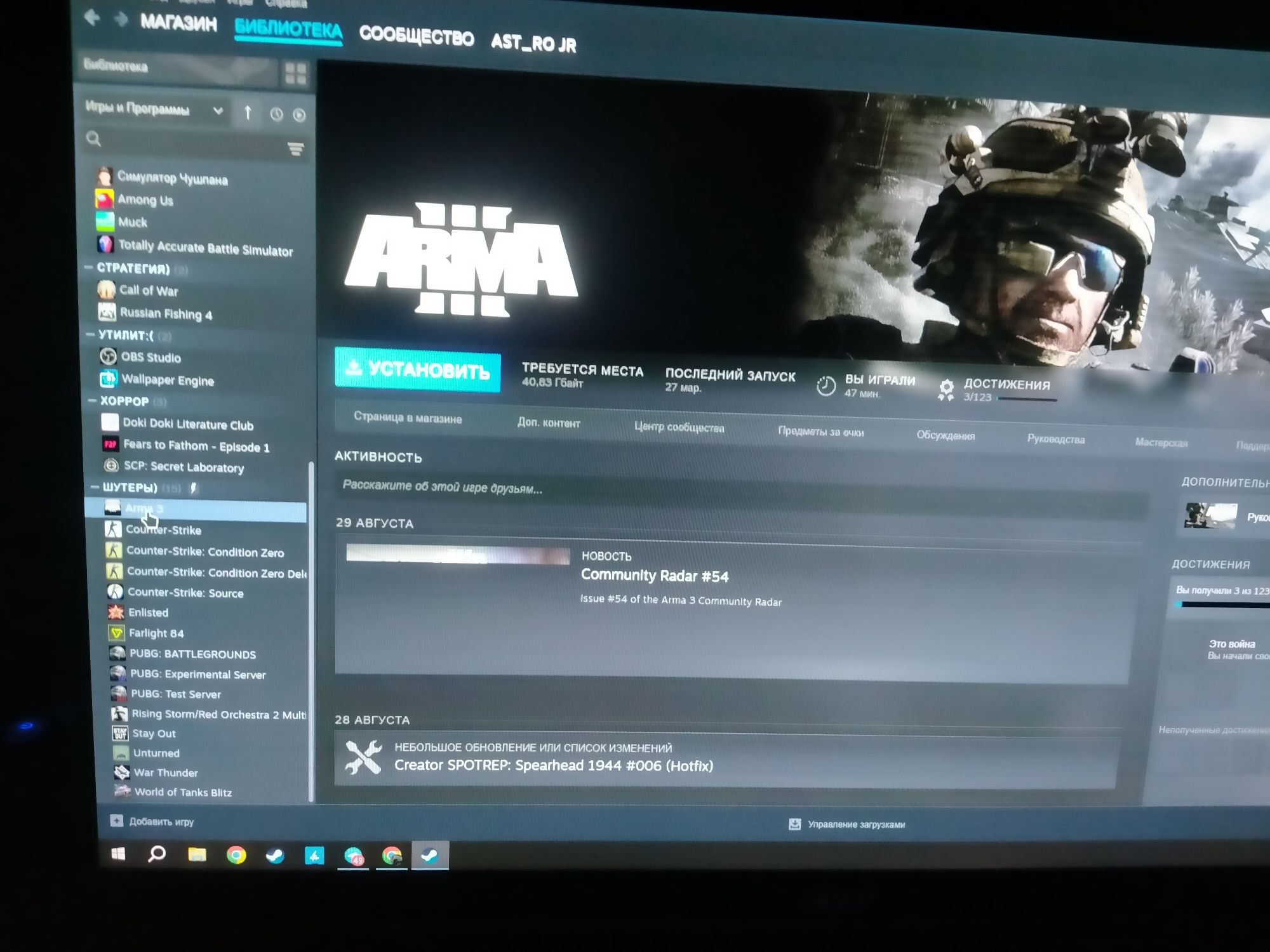The image size is (1270, 952).
Task: Go back with the left arrow
Action: [93, 18]
